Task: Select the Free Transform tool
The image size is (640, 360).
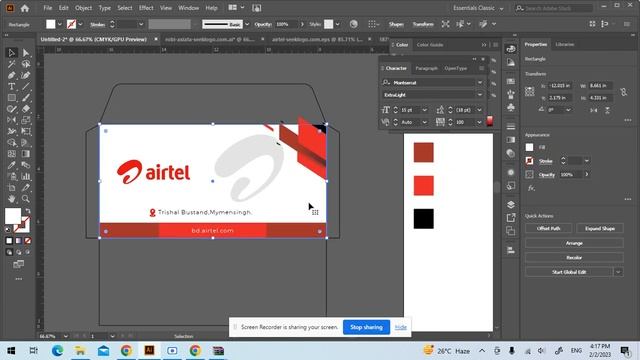Action: click(x=26, y=131)
